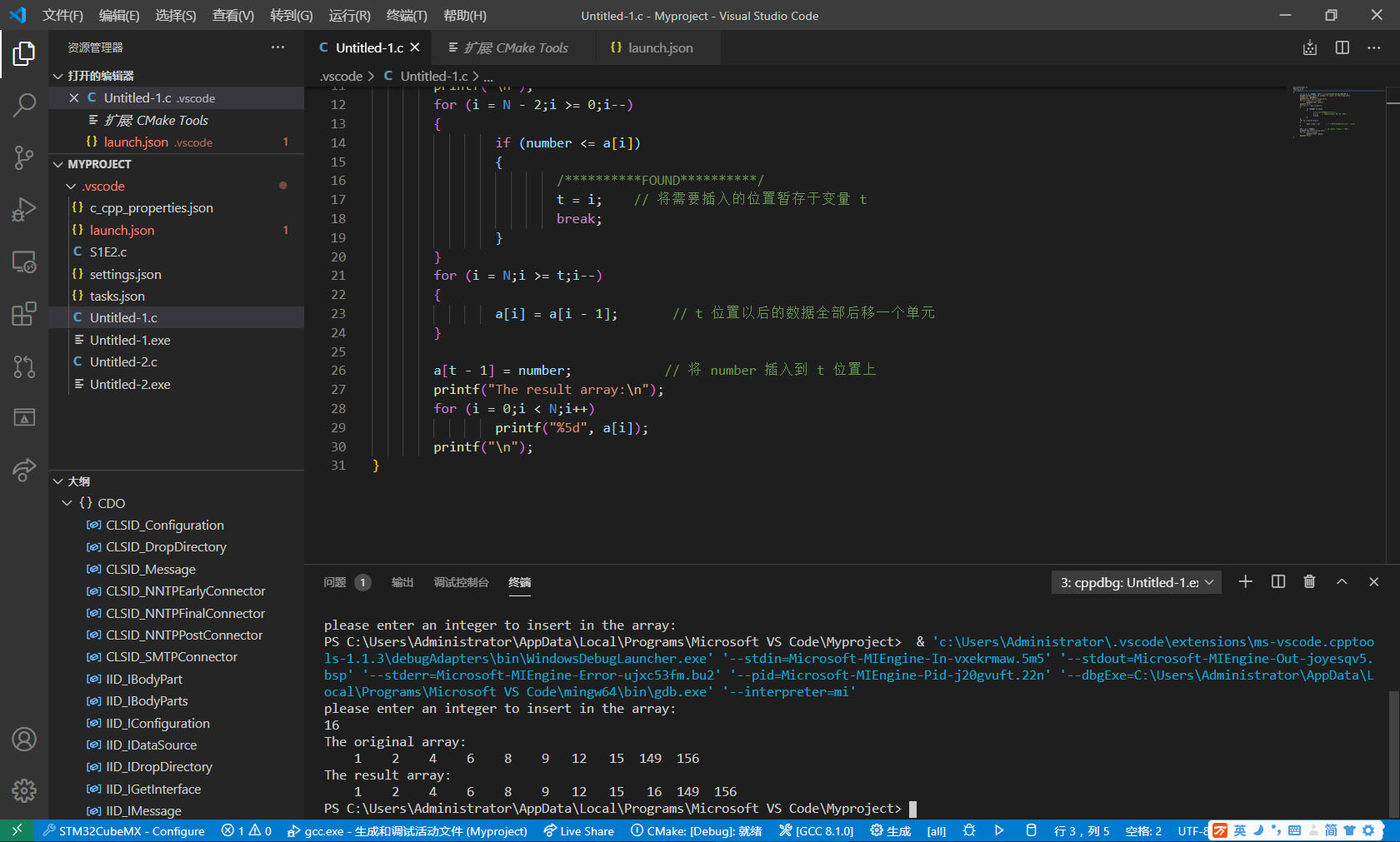Open the Source Control view
Viewport: 1400px width, 842px height.
(24, 157)
